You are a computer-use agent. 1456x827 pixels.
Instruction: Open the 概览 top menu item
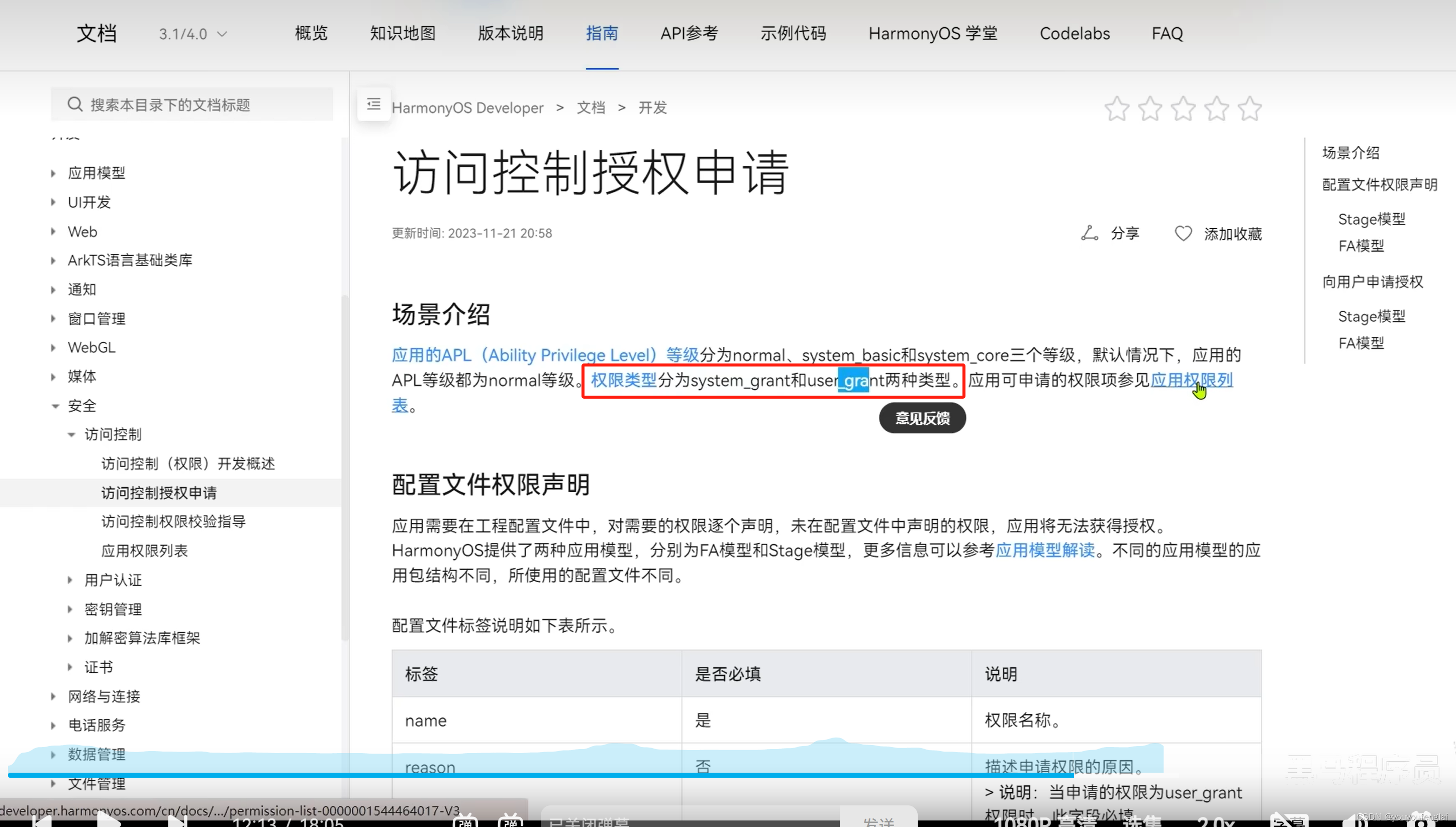coord(311,34)
